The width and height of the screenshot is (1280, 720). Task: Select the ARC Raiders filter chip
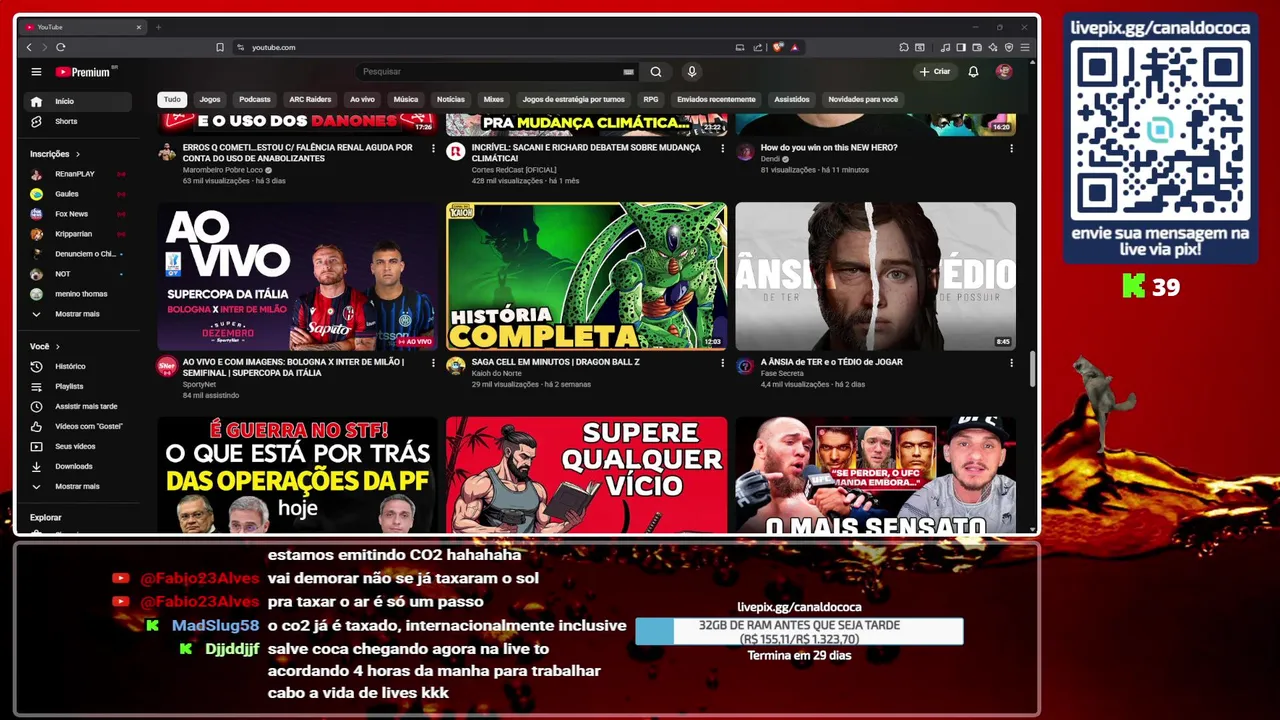pyautogui.click(x=310, y=99)
